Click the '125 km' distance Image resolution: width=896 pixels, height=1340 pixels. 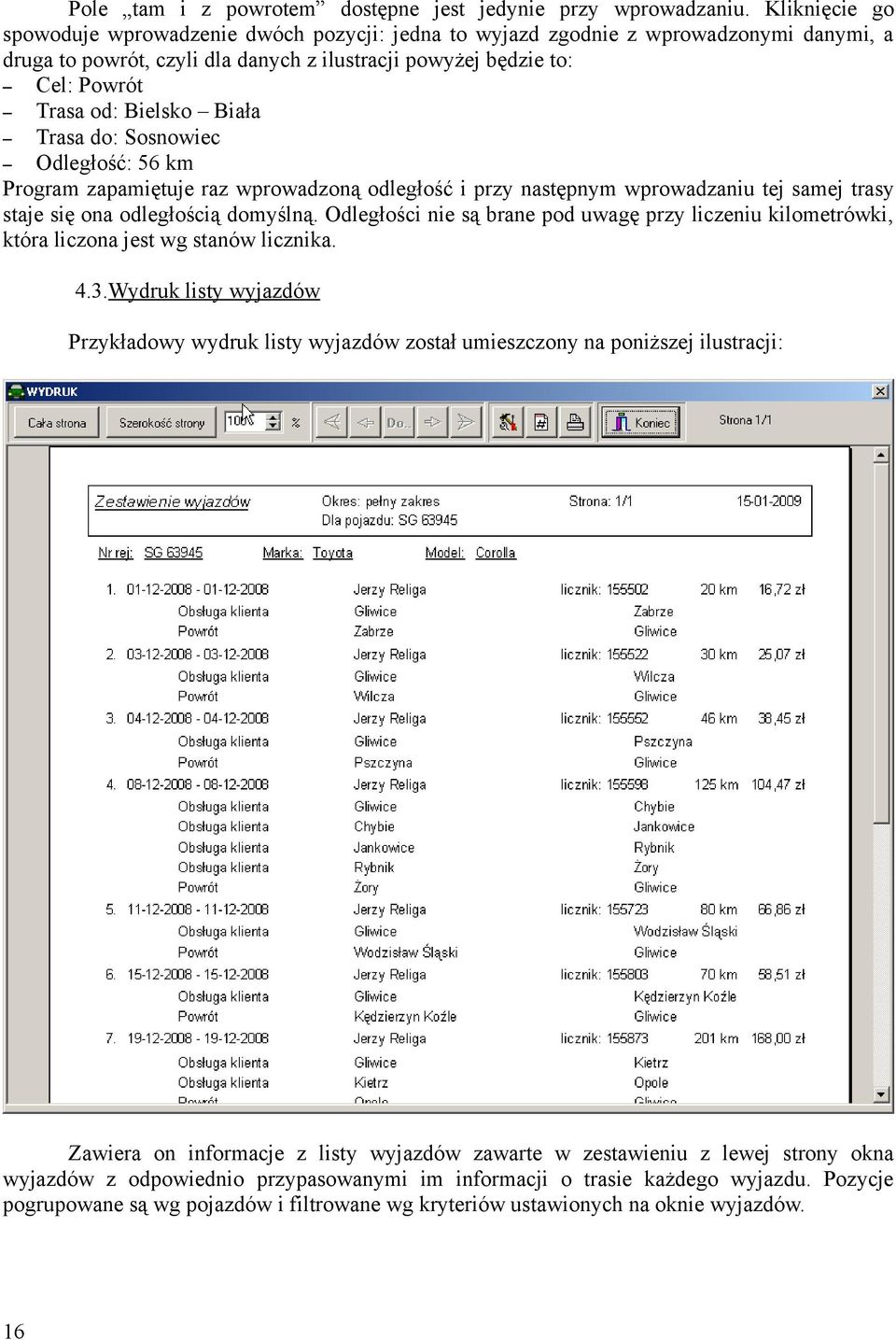click(x=717, y=785)
